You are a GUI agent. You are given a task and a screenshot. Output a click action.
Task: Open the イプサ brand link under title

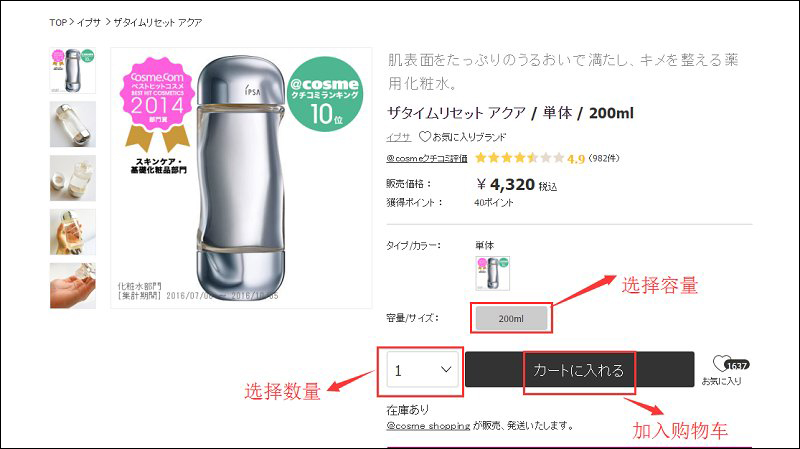(x=397, y=137)
